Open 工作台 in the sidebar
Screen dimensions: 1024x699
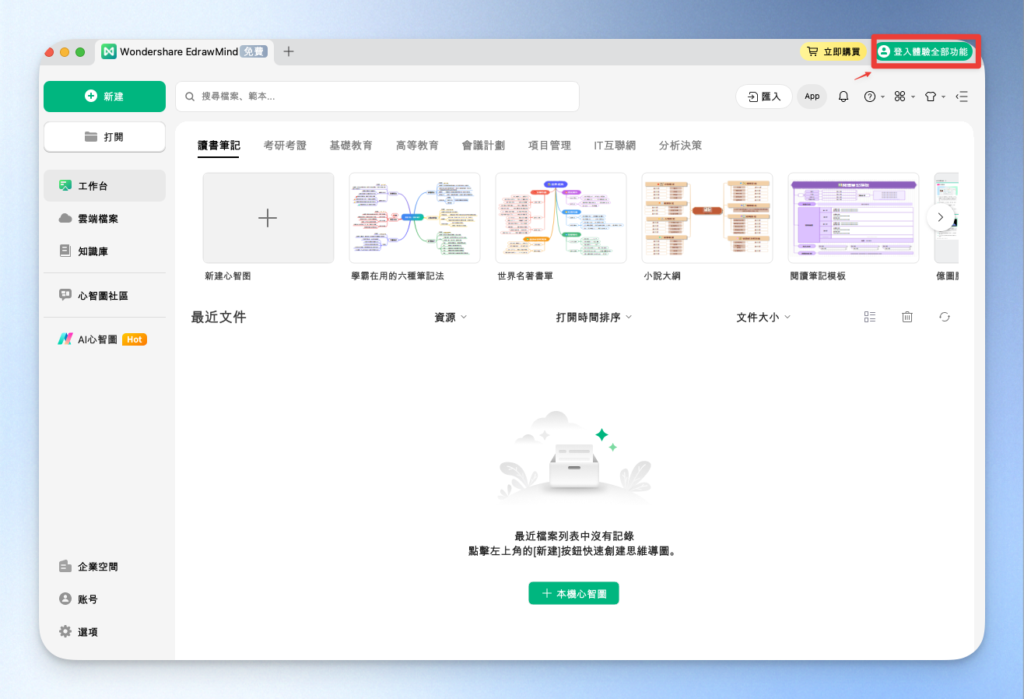click(x=104, y=186)
